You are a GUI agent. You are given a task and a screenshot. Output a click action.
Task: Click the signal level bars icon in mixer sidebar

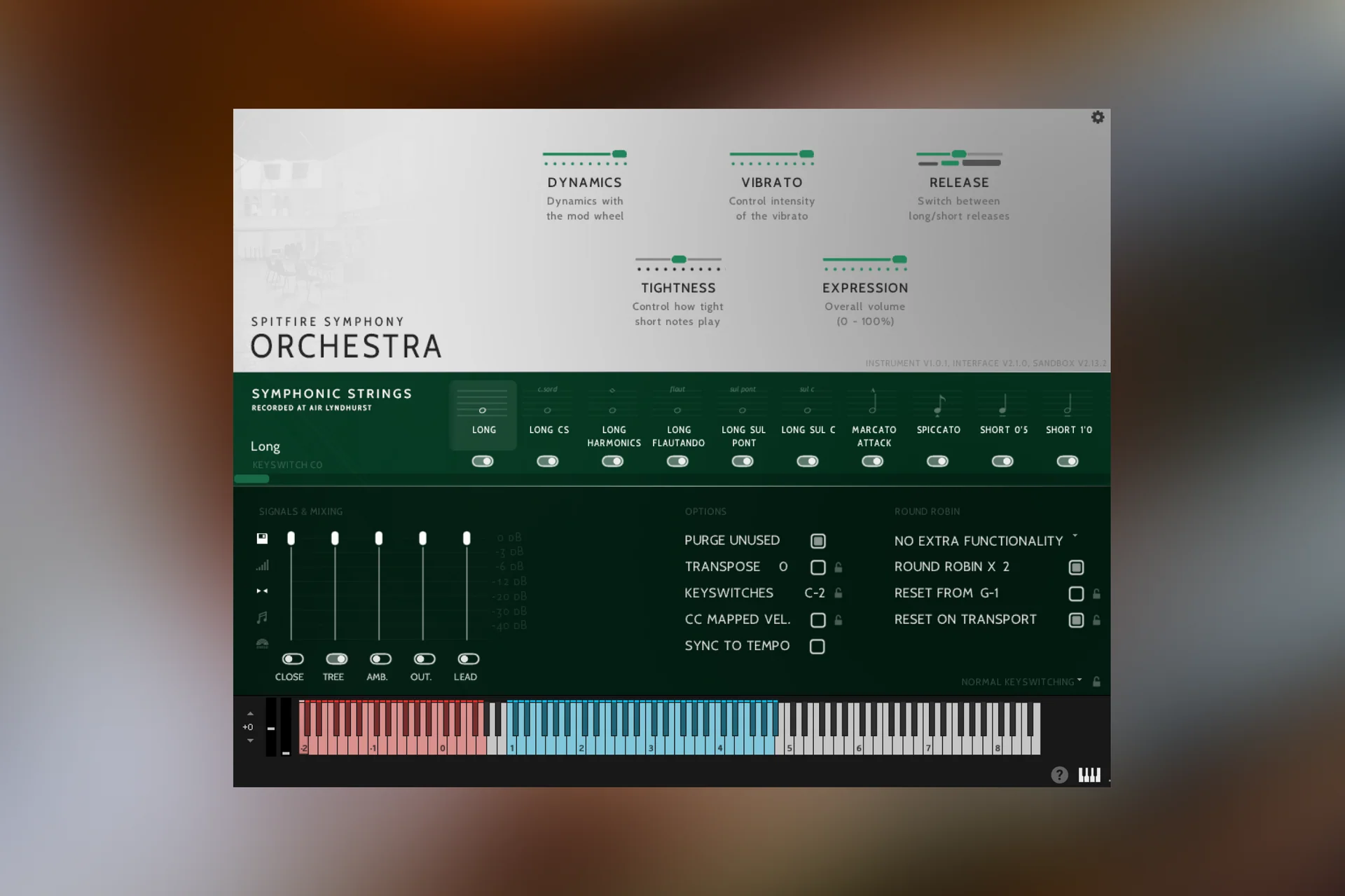262,565
